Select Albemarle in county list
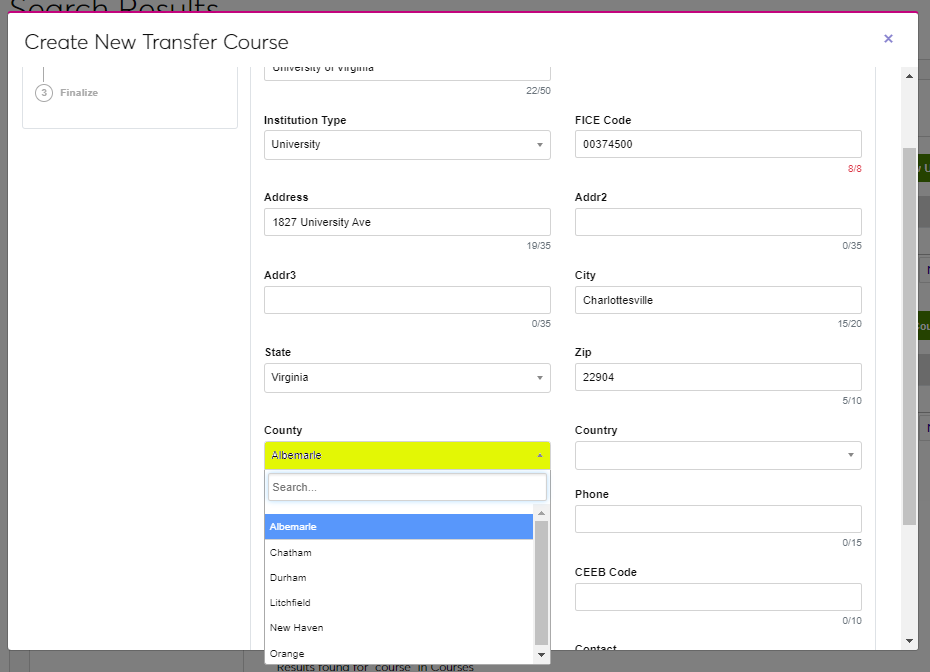This screenshot has height=672, width=930. point(399,527)
